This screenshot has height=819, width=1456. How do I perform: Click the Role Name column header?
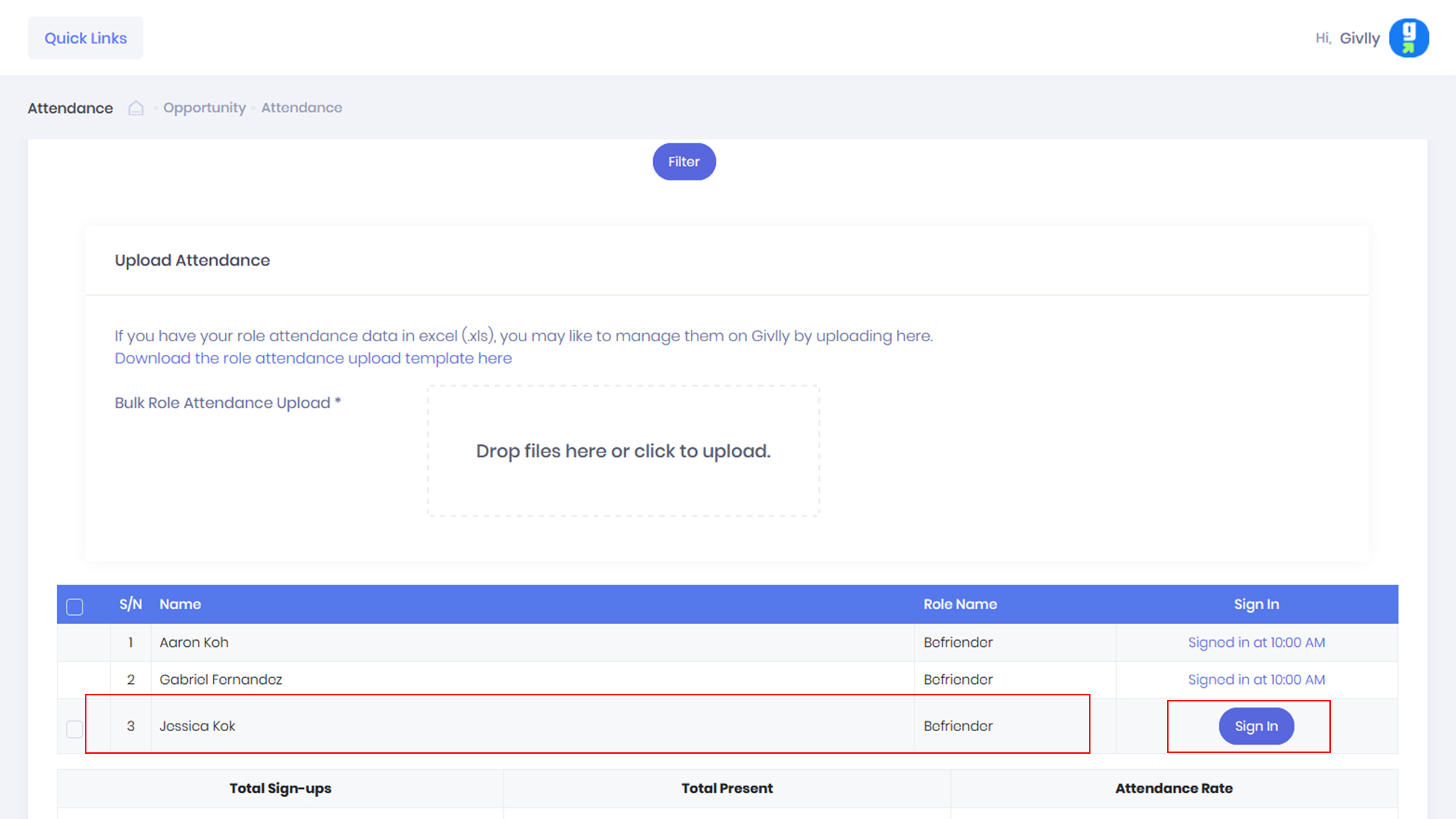coord(959,604)
